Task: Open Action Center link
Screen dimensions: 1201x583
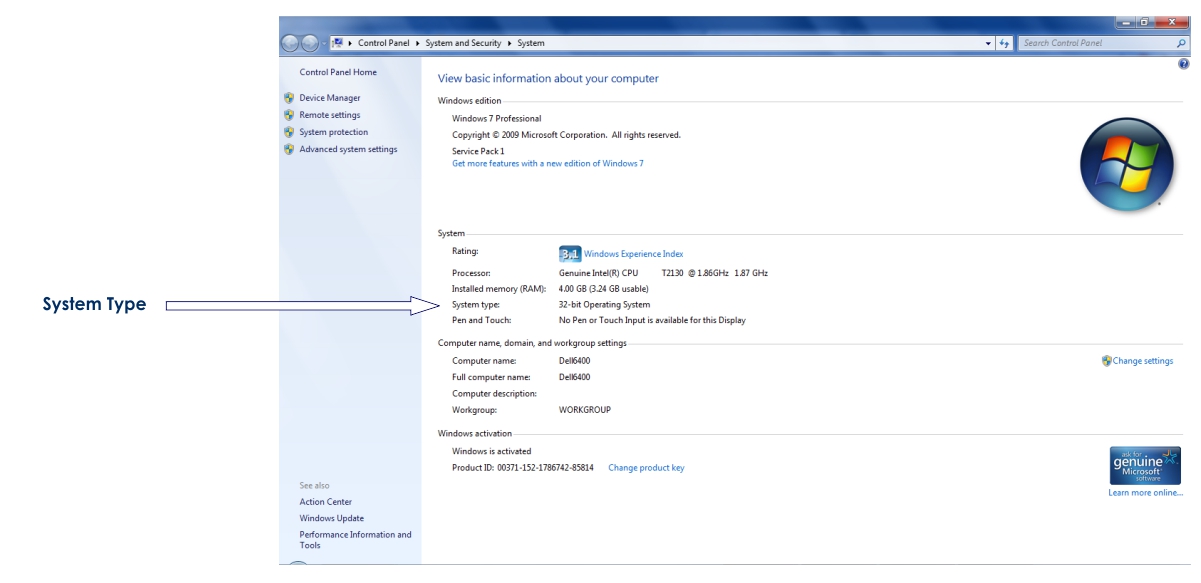Action: tap(326, 502)
